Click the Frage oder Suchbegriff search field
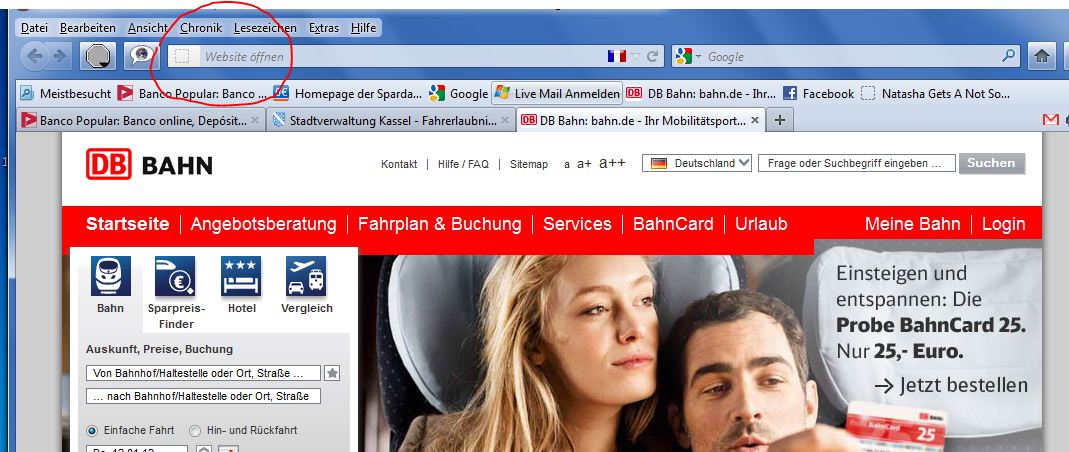This screenshot has height=452, width=1069. [856, 164]
